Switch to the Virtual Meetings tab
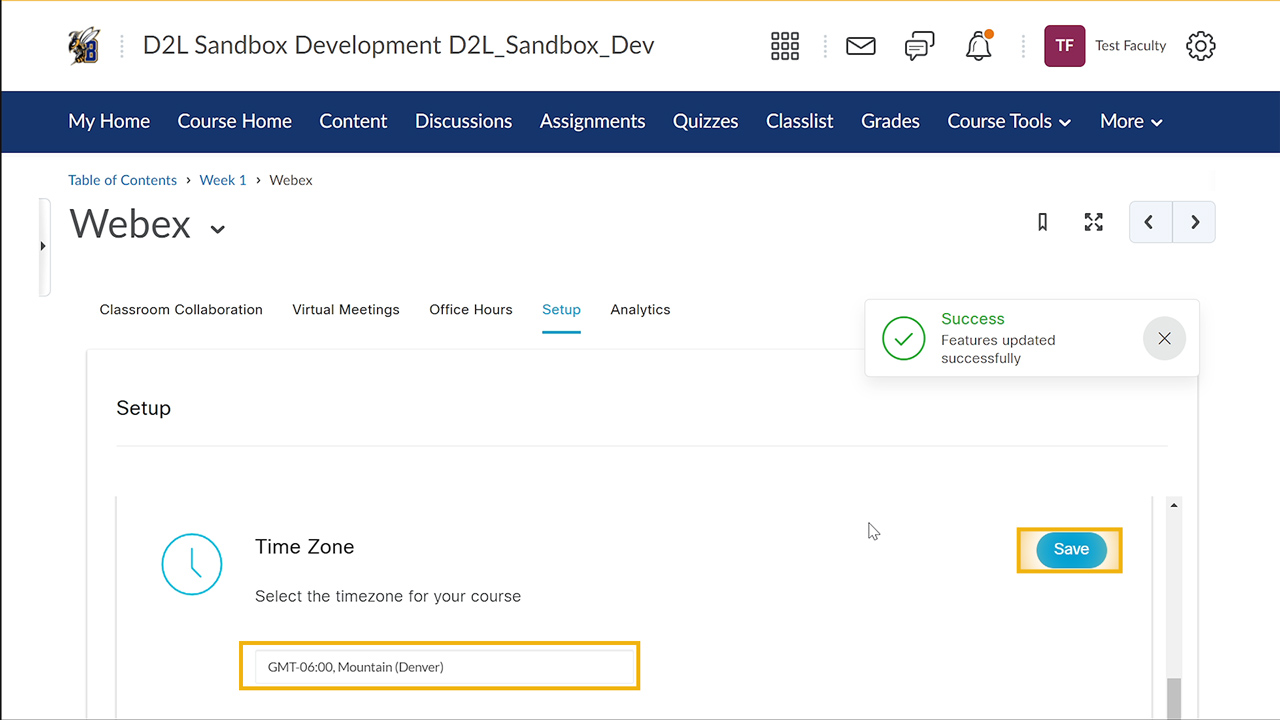Screen dimensions: 1280x720 [345, 309]
